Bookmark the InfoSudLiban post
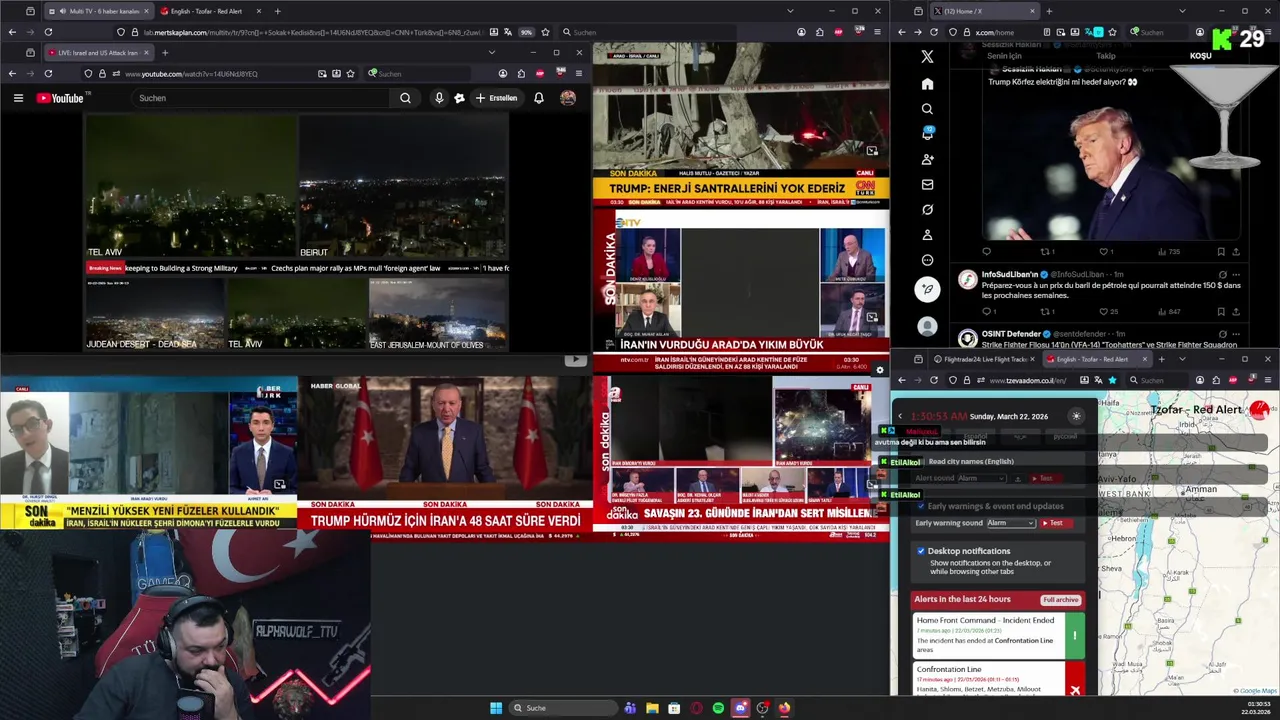 point(1221,311)
